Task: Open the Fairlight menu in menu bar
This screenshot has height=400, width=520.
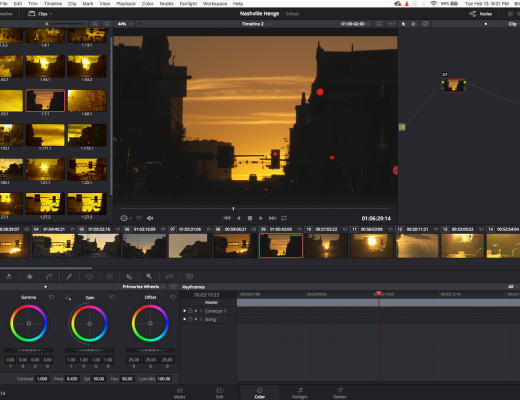Action: (x=189, y=4)
